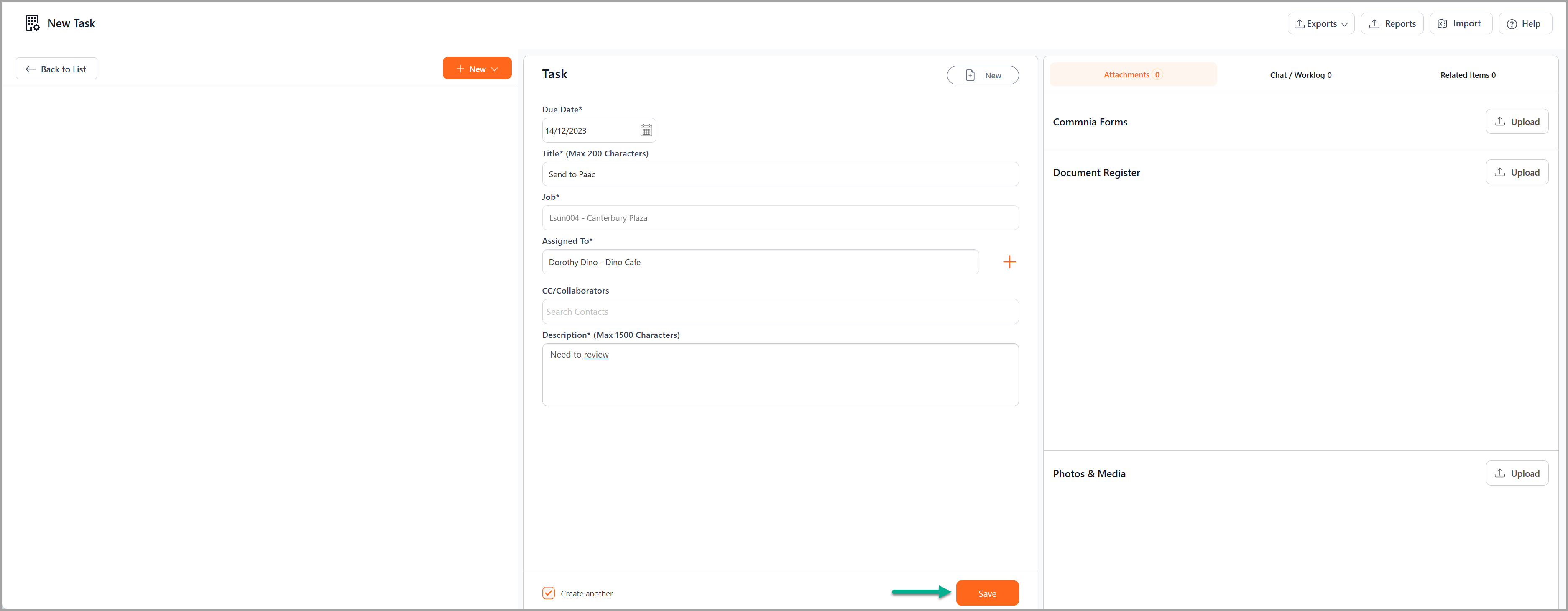Save the task
Screen dimensions: 1568x611
pyautogui.click(x=987, y=593)
